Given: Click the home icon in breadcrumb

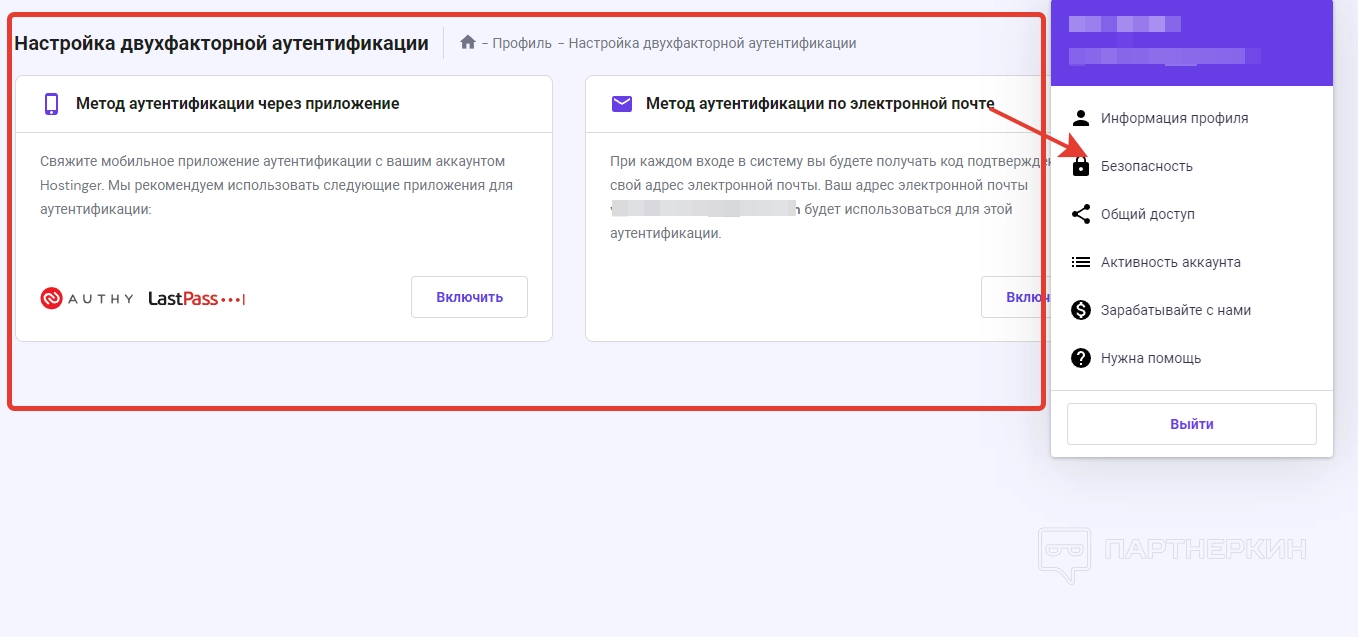Looking at the screenshot, I should click(467, 42).
